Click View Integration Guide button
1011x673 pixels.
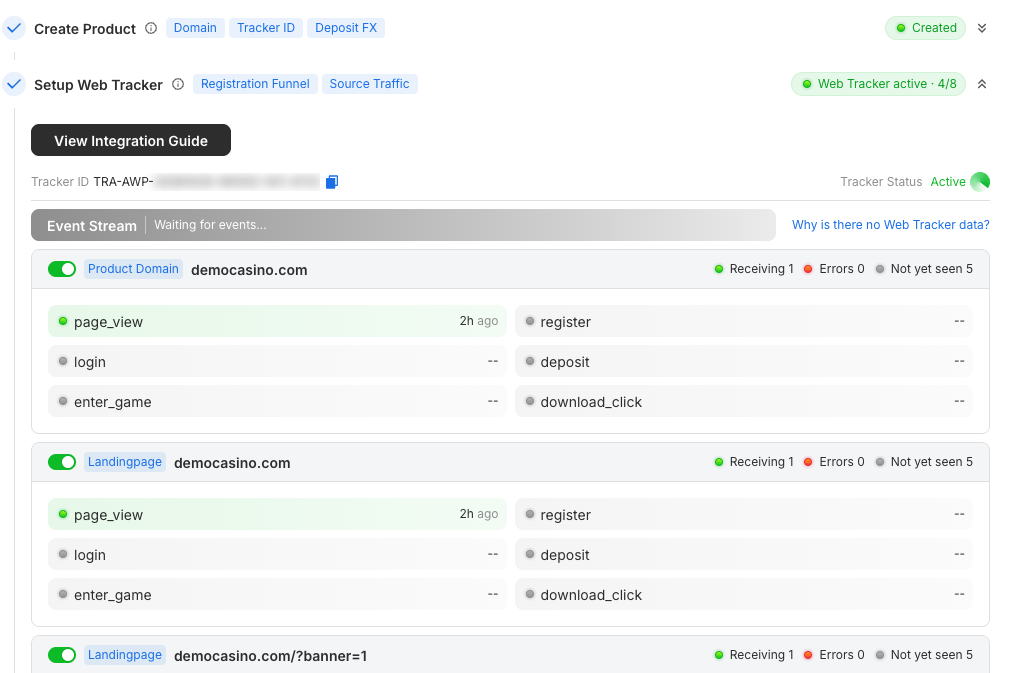click(x=131, y=141)
